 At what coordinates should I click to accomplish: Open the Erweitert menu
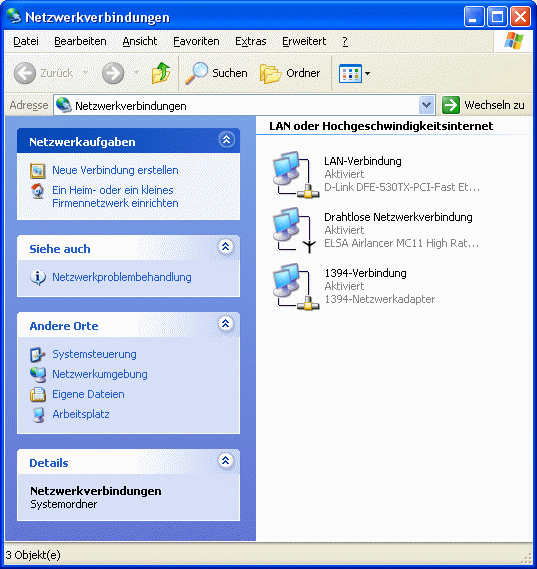(x=304, y=41)
